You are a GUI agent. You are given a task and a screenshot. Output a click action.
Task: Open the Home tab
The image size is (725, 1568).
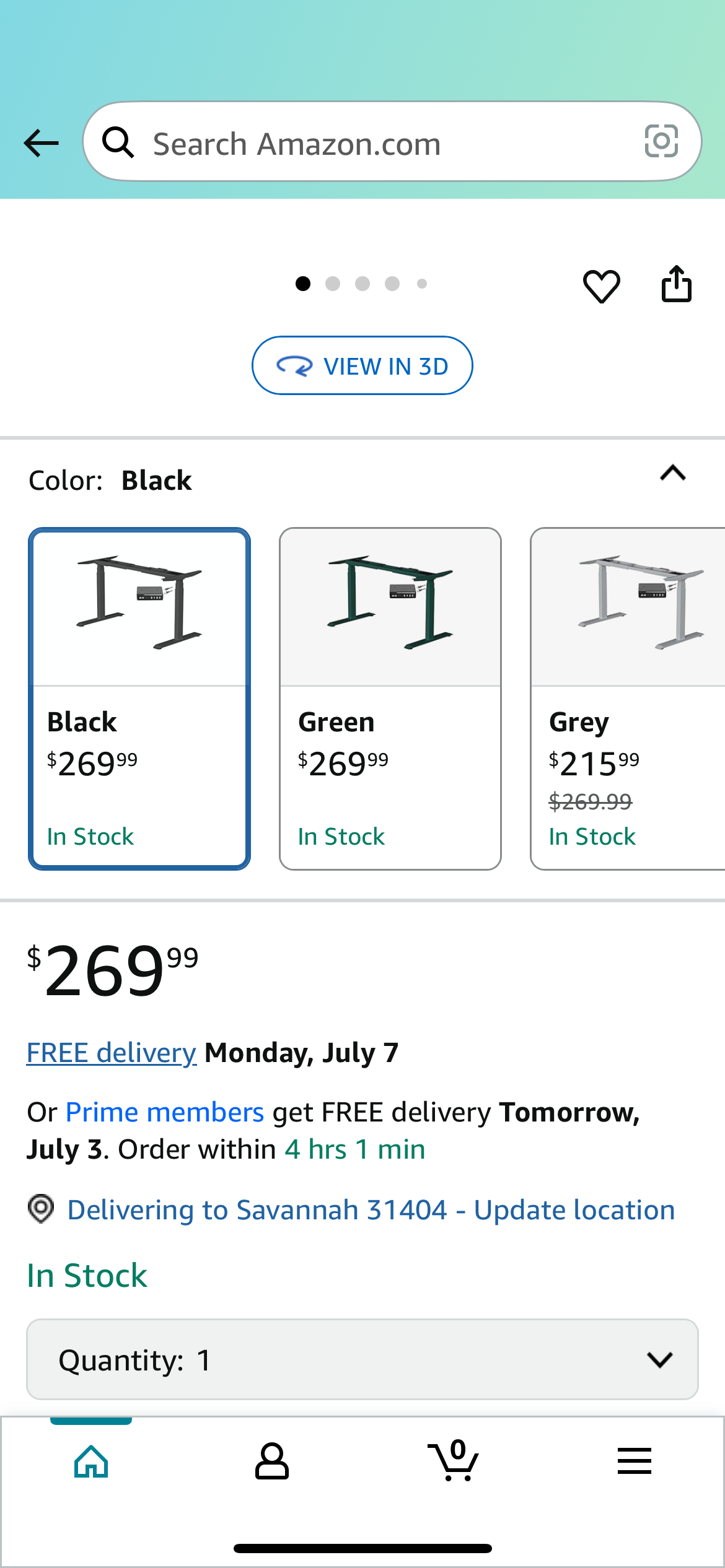91,1461
